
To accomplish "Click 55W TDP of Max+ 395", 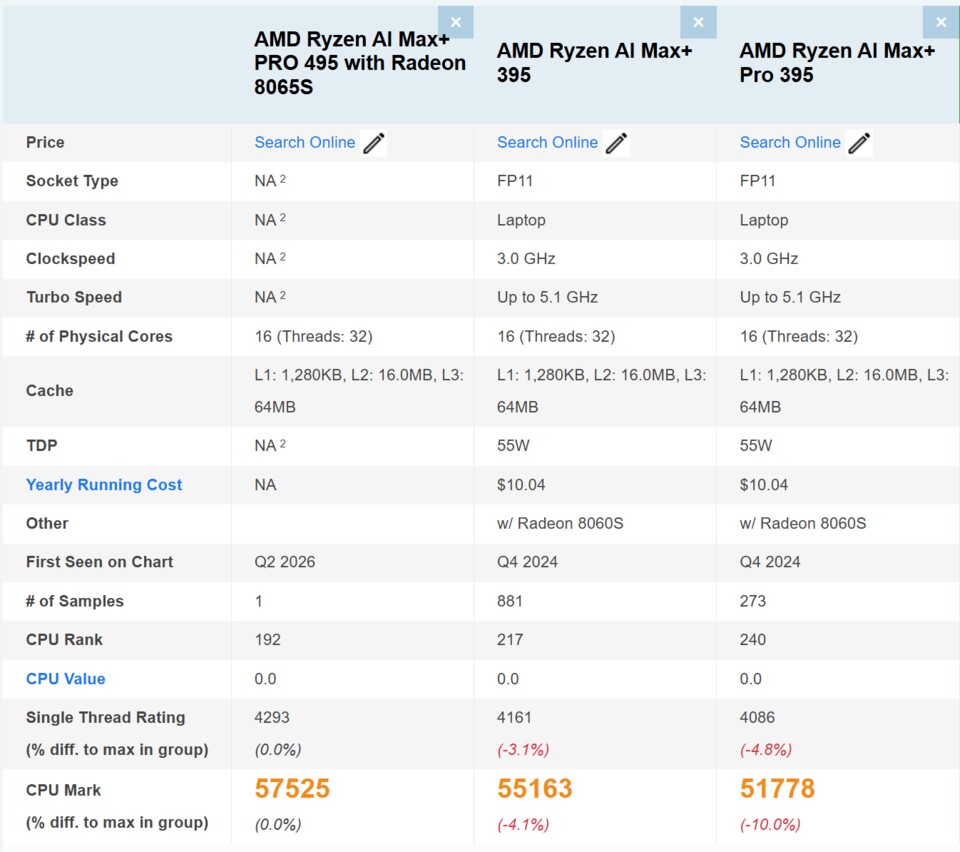I will point(513,446).
